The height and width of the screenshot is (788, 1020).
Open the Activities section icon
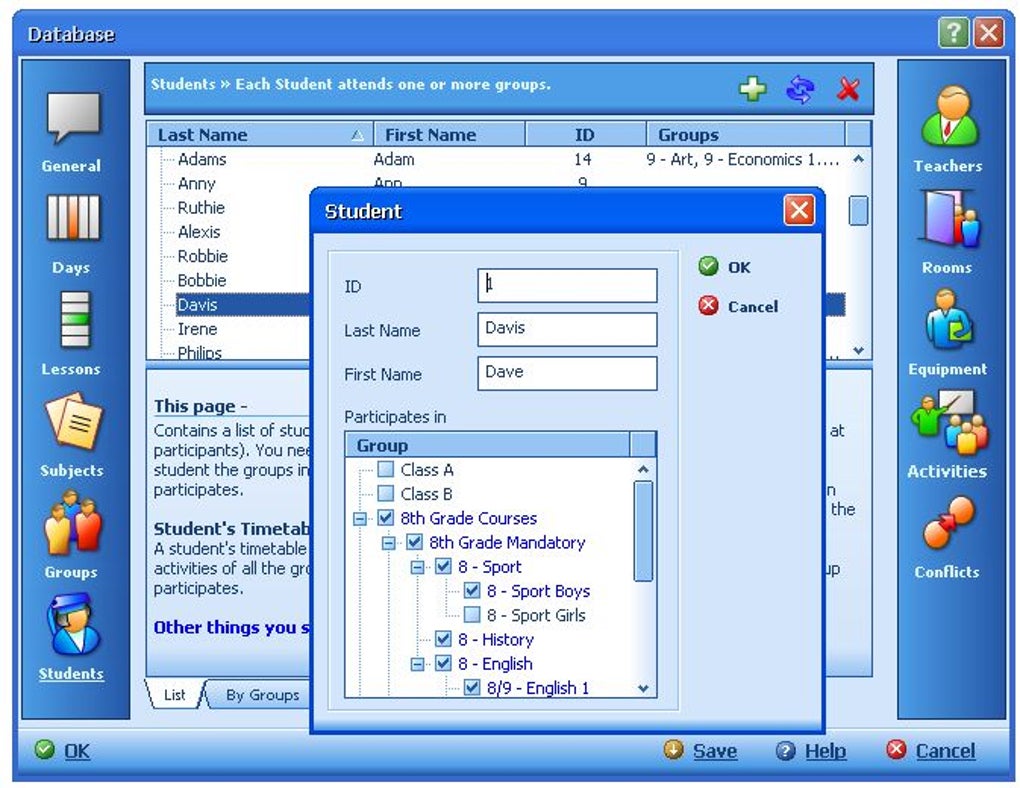(948, 422)
